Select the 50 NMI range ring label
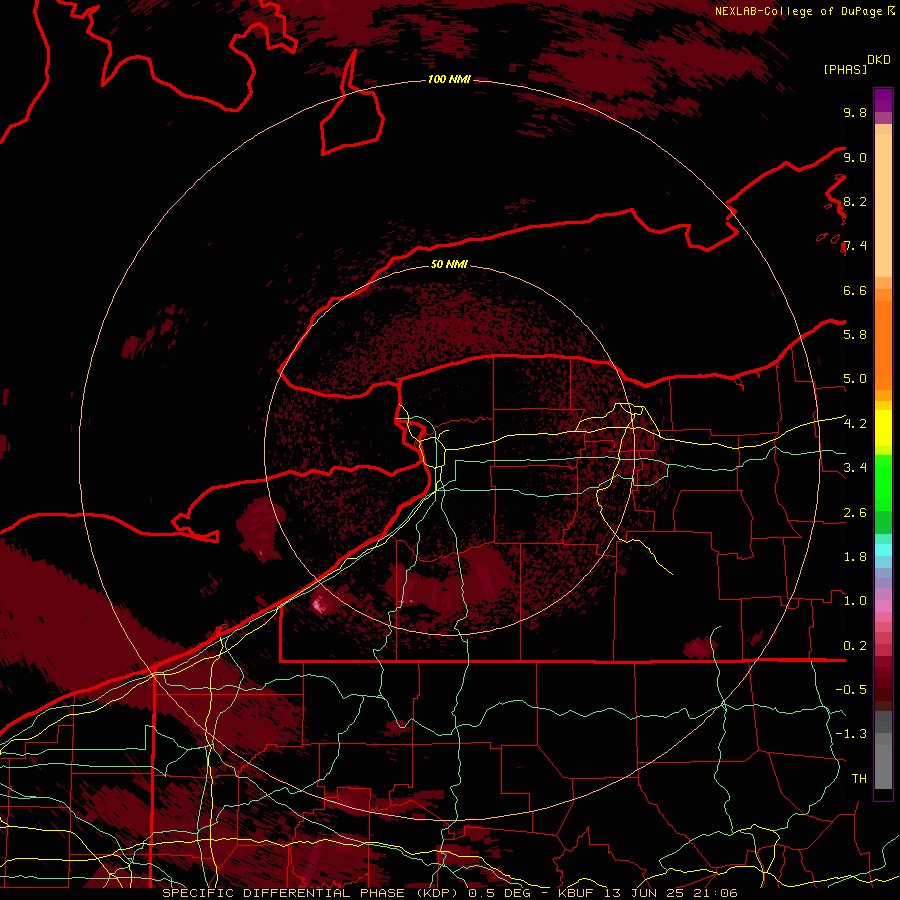900x900 pixels. 449,264
